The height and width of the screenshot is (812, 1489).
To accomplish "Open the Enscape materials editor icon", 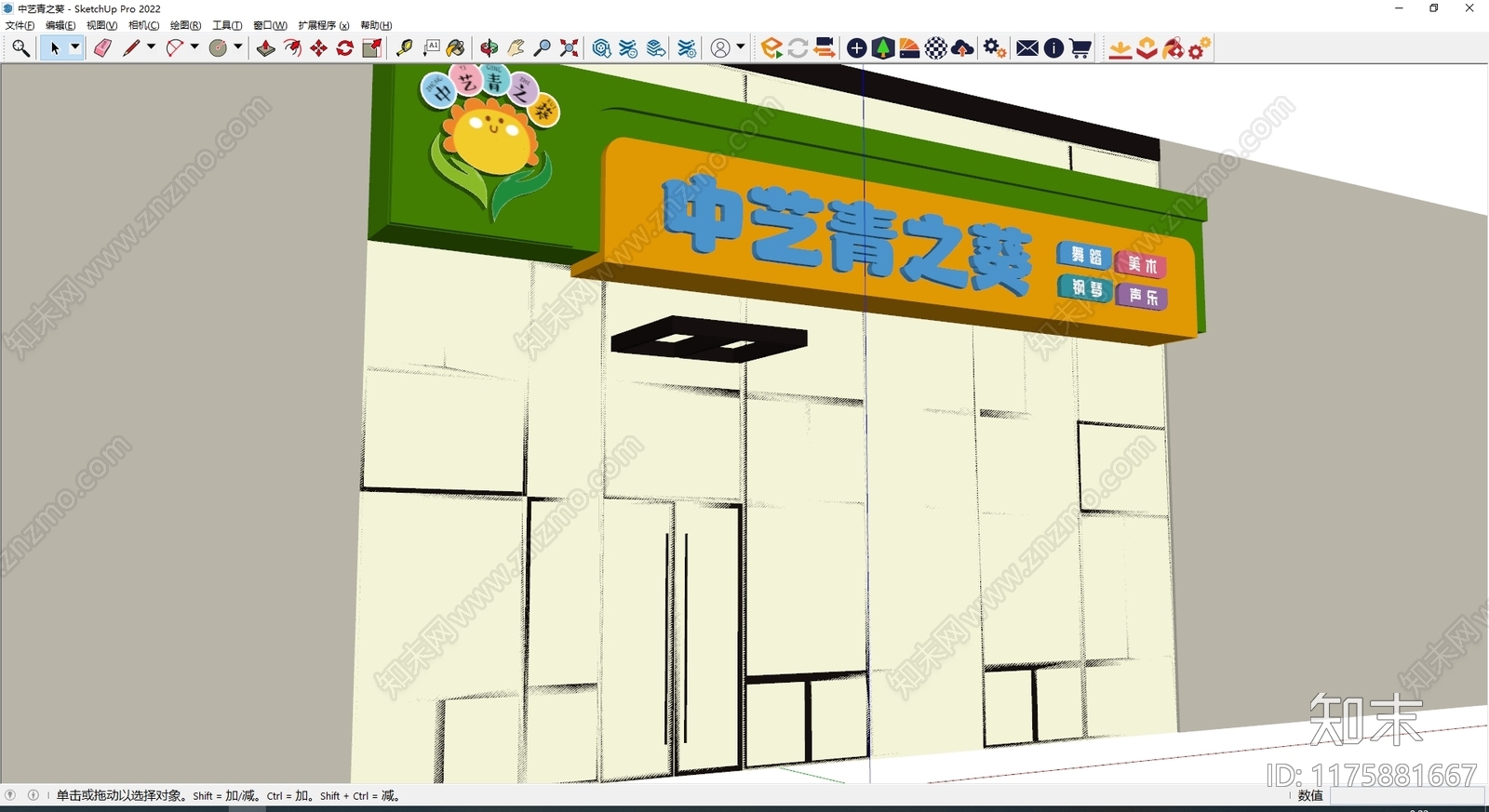I will (909, 48).
